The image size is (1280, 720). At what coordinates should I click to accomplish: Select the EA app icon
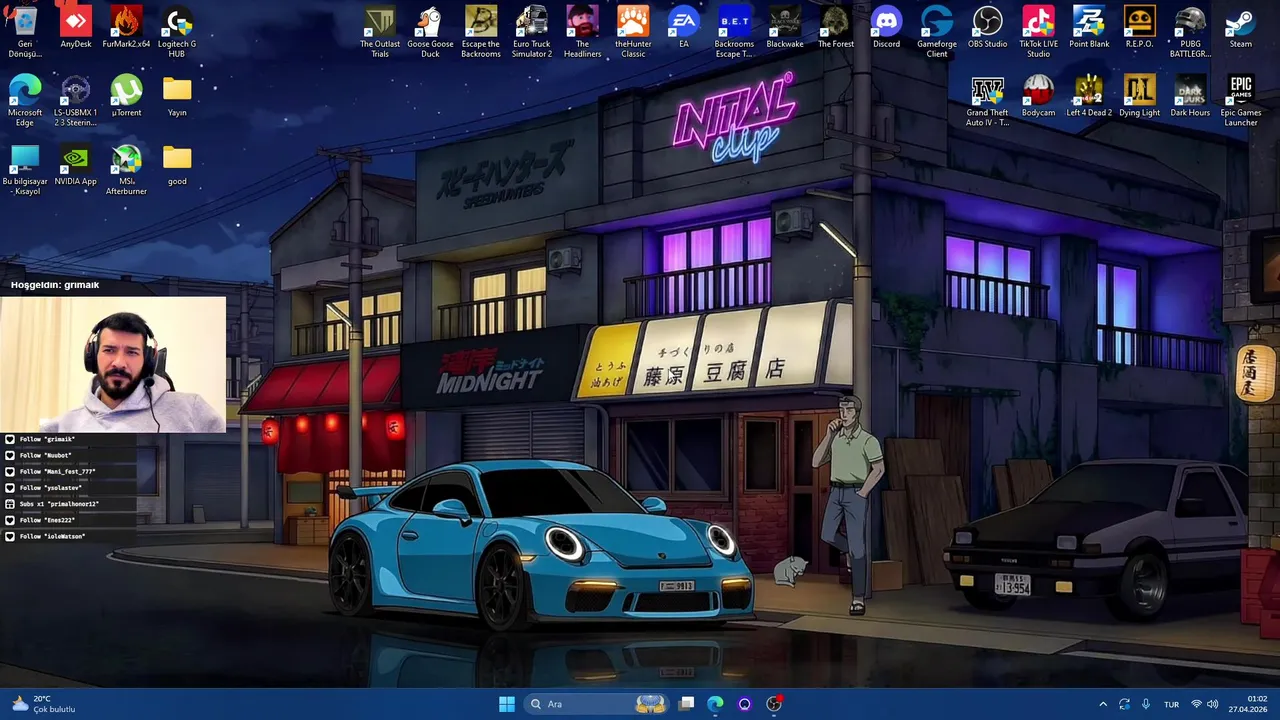click(684, 28)
